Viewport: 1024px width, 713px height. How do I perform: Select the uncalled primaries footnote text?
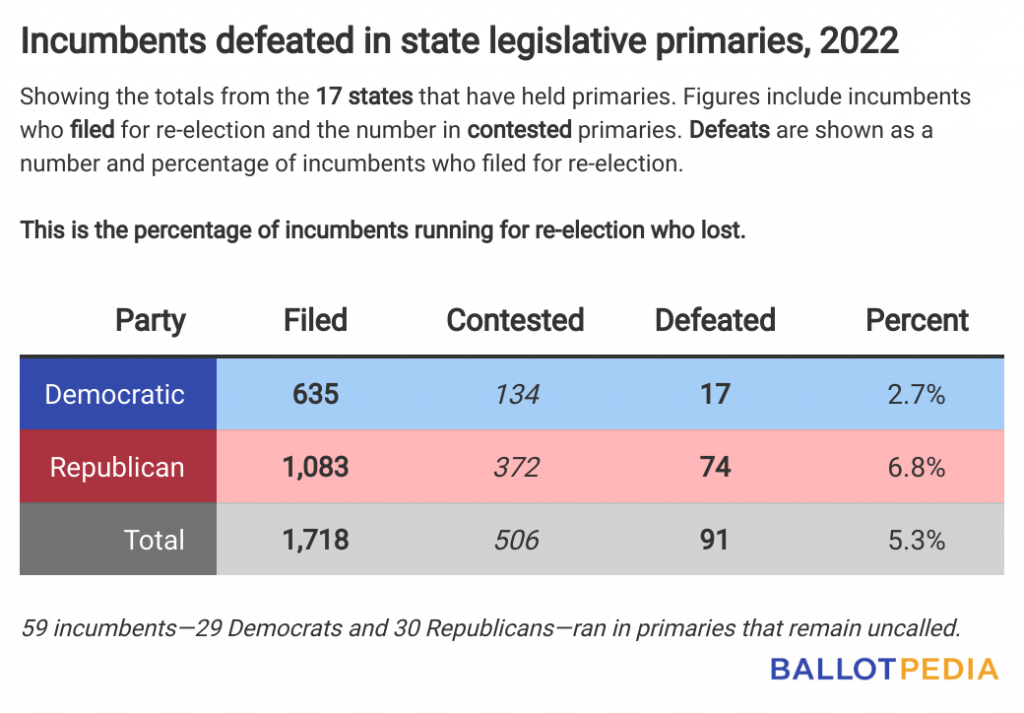click(x=491, y=628)
